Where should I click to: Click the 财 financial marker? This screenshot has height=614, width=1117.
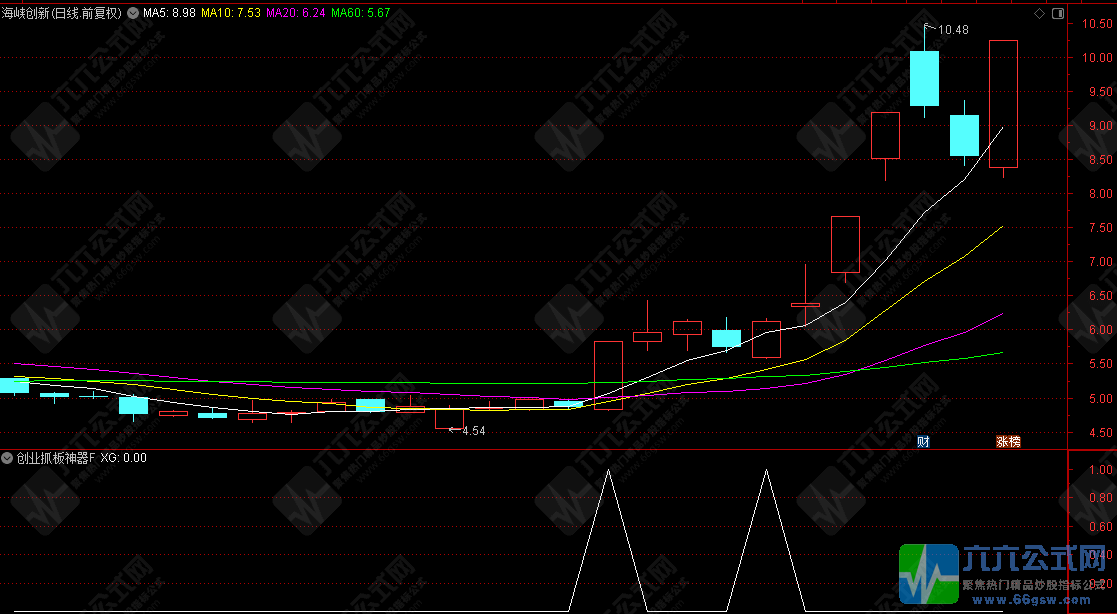point(923,441)
